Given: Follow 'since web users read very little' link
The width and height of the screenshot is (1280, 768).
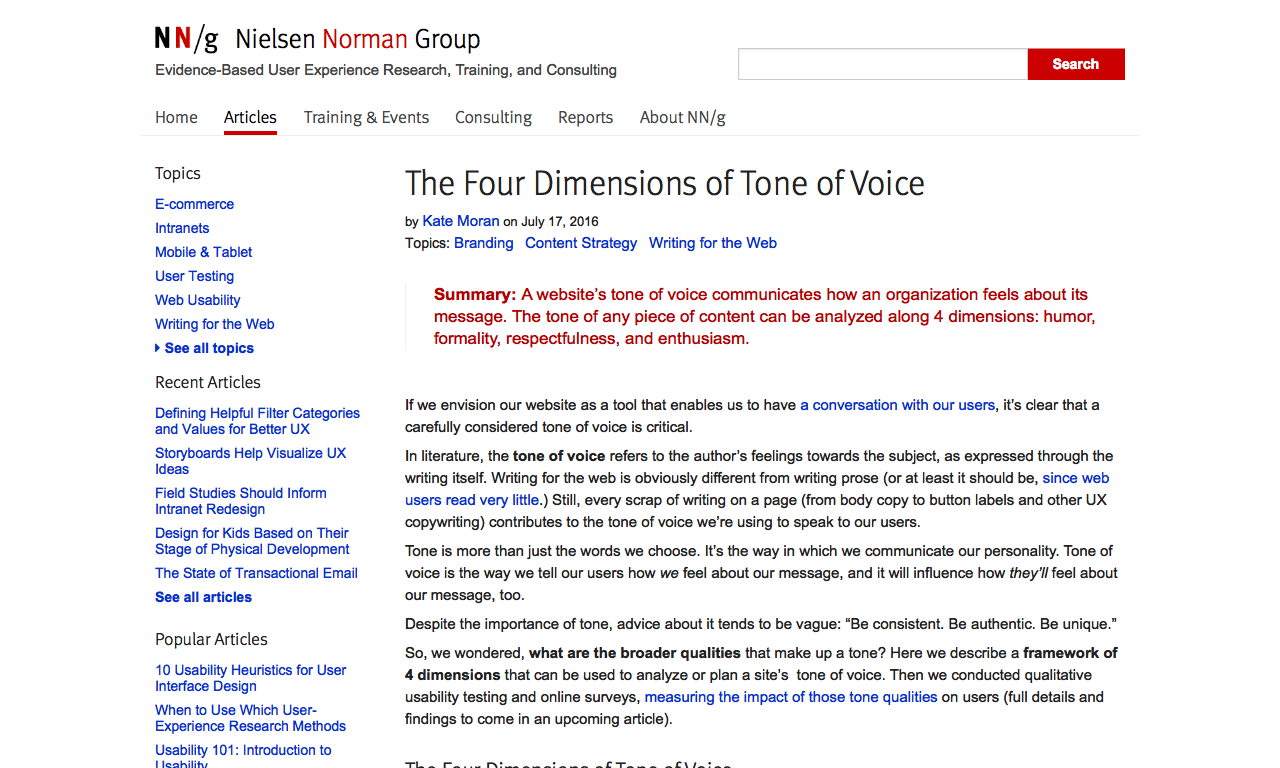Looking at the screenshot, I should click(757, 489).
